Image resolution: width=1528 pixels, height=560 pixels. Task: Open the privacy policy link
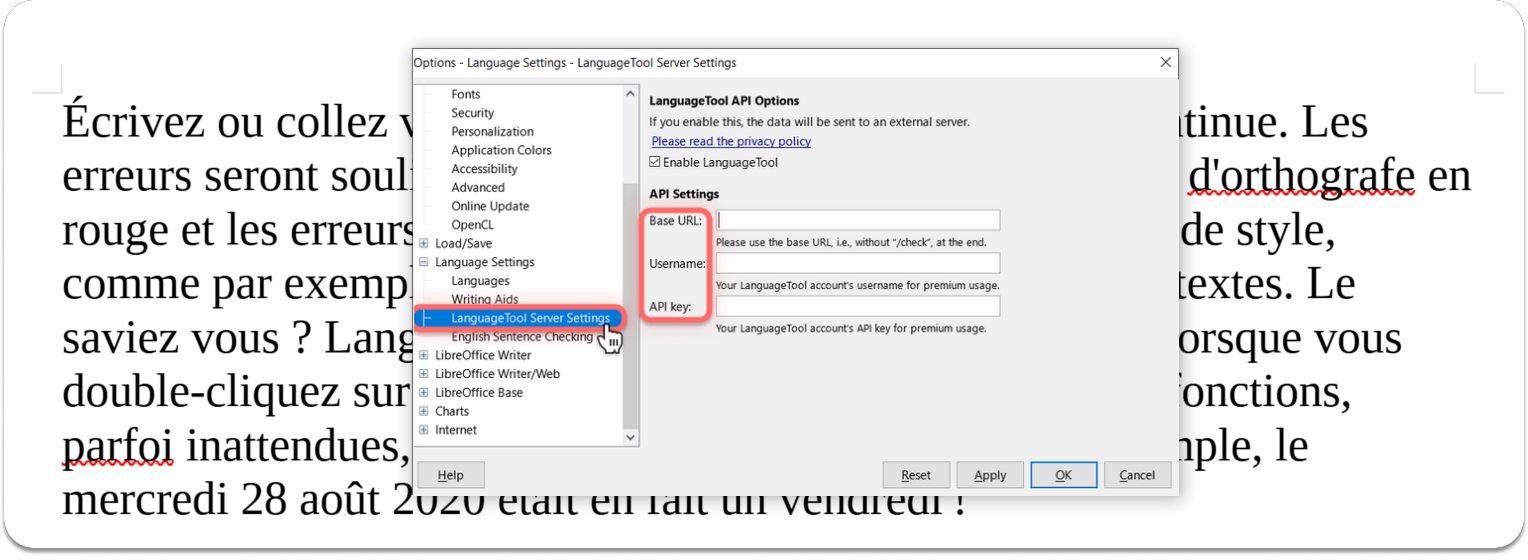(x=731, y=142)
